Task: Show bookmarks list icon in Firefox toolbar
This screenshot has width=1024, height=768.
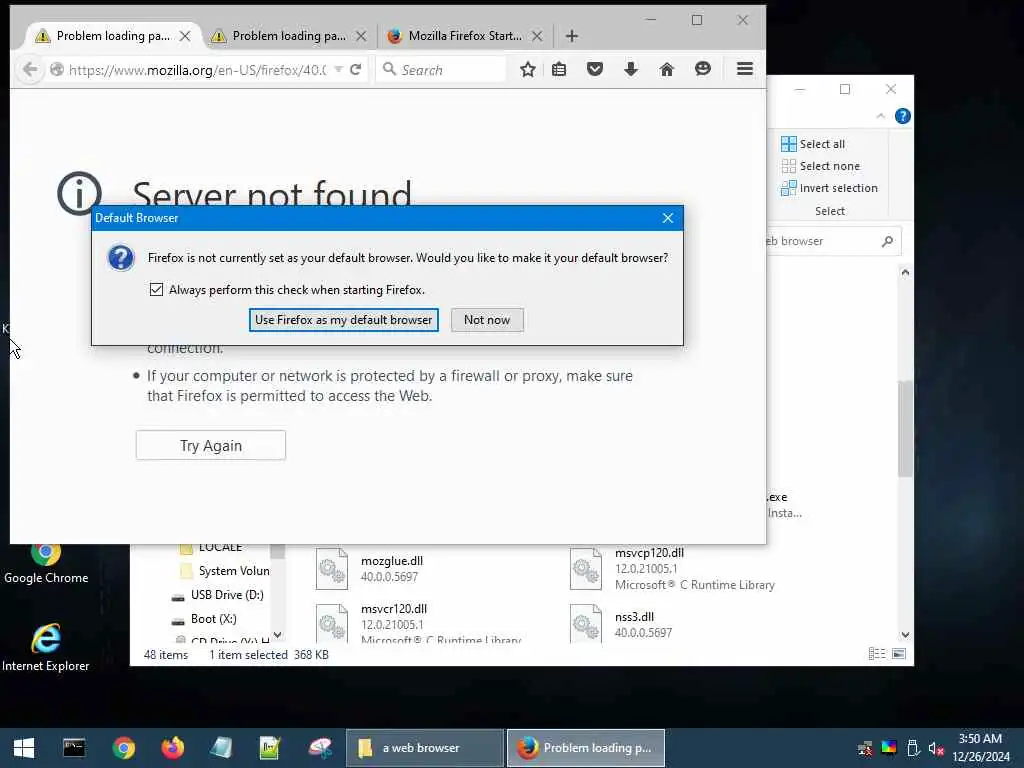Action: click(x=559, y=69)
